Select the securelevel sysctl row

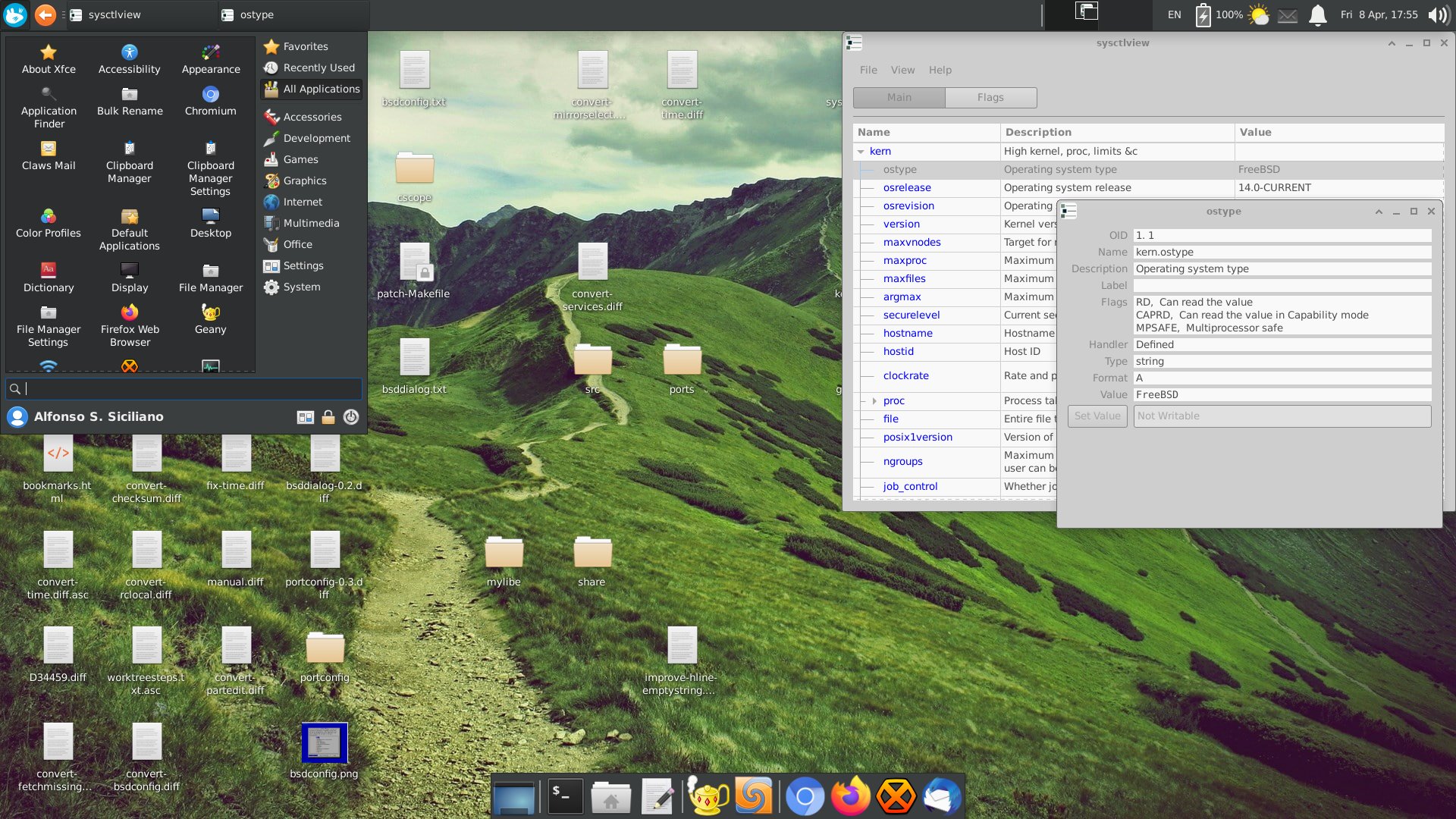(x=955, y=315)
